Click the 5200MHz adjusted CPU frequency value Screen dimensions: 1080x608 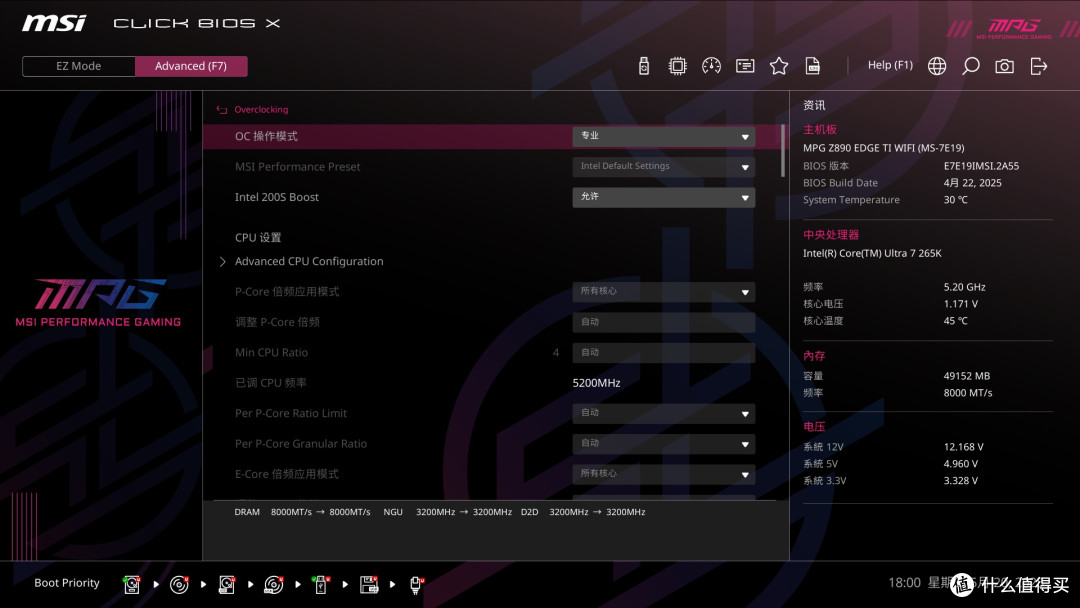596,383
